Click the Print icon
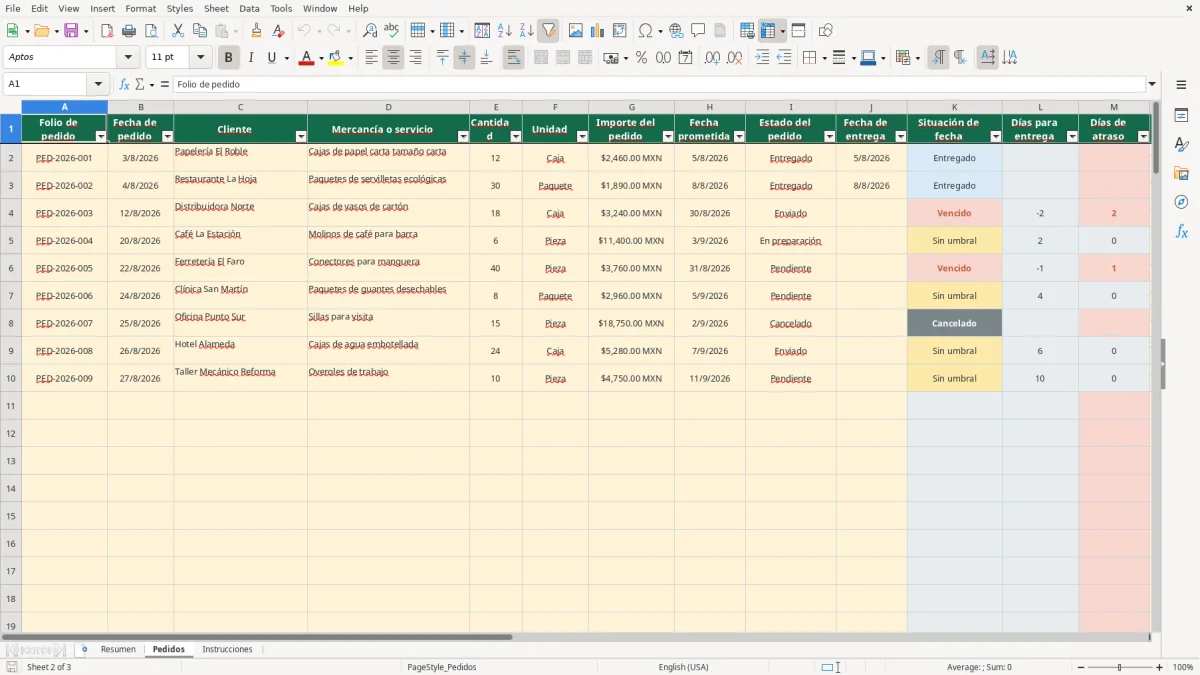This screenshot has width=1200, height=675. pos(129,31)
